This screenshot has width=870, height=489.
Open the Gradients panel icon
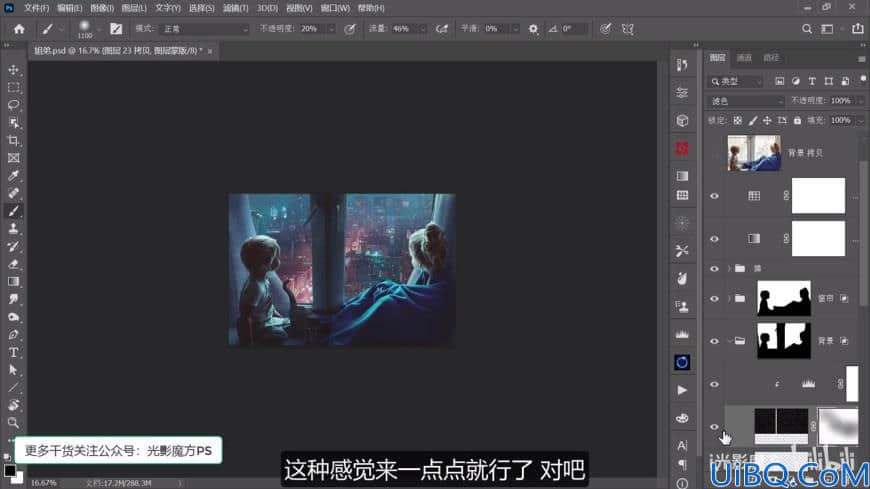point(682,176)
